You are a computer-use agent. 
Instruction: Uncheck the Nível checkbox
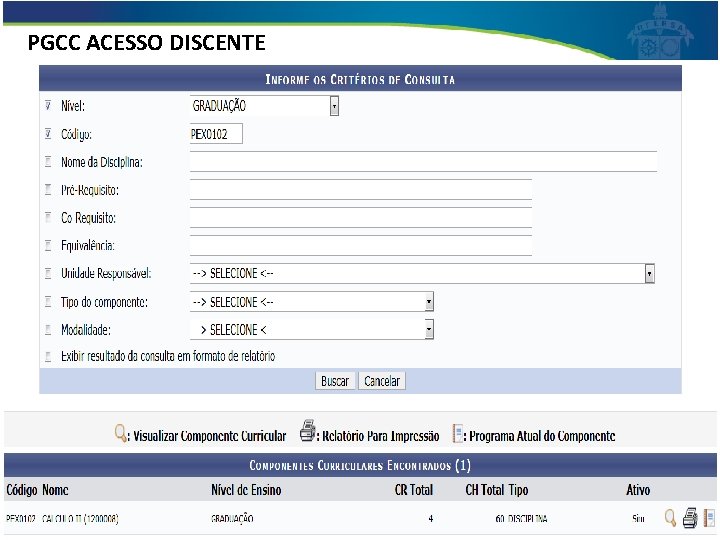[48, 106]
